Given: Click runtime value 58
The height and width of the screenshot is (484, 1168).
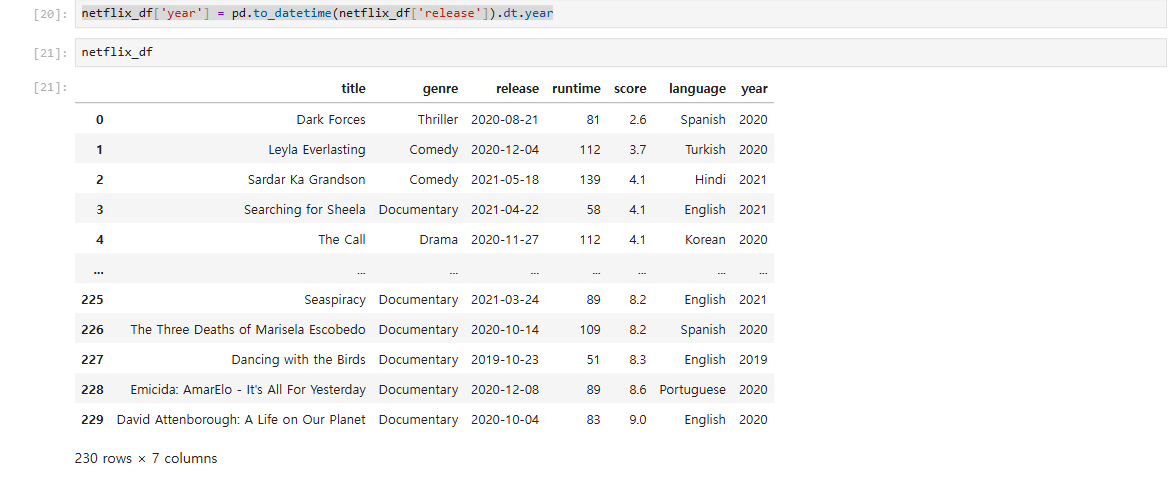Looking at the screenshot, I should coord(593,210).
